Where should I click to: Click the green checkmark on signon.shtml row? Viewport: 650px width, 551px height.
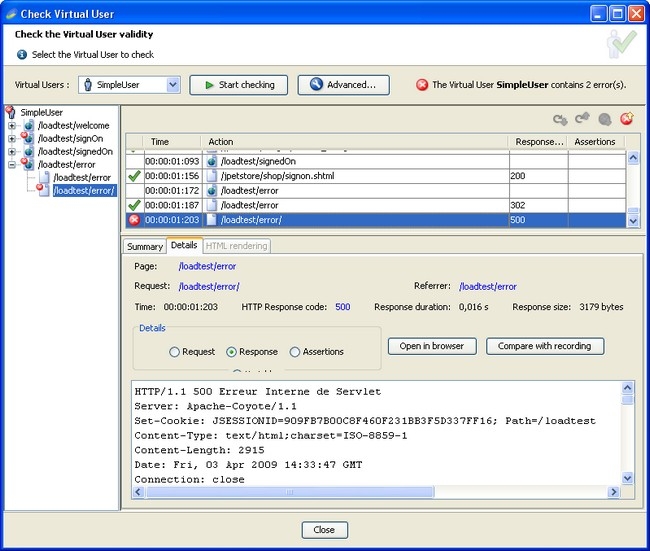click(134, 176)
